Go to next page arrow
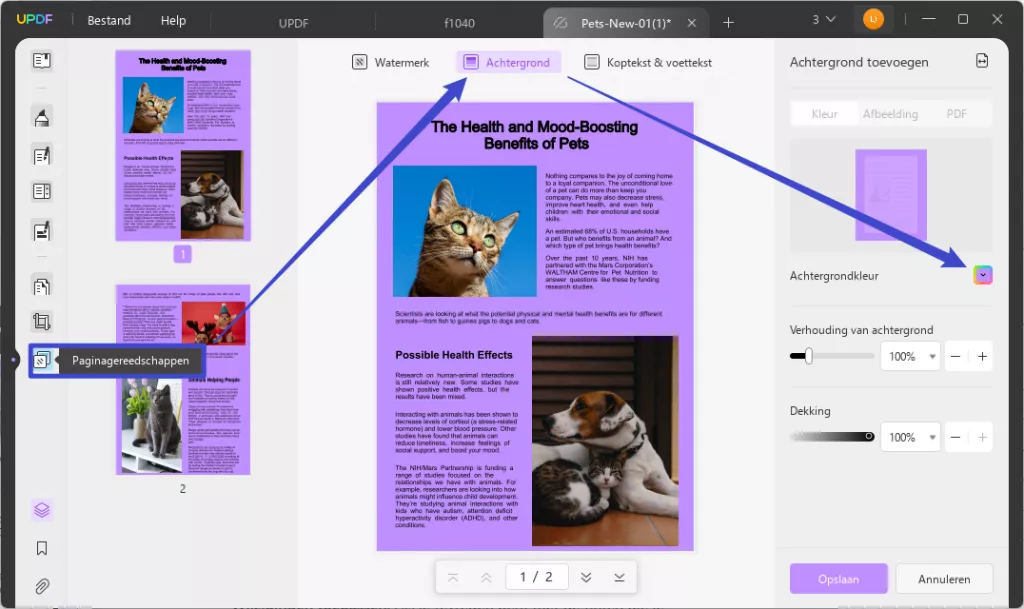 click(586, 578)
